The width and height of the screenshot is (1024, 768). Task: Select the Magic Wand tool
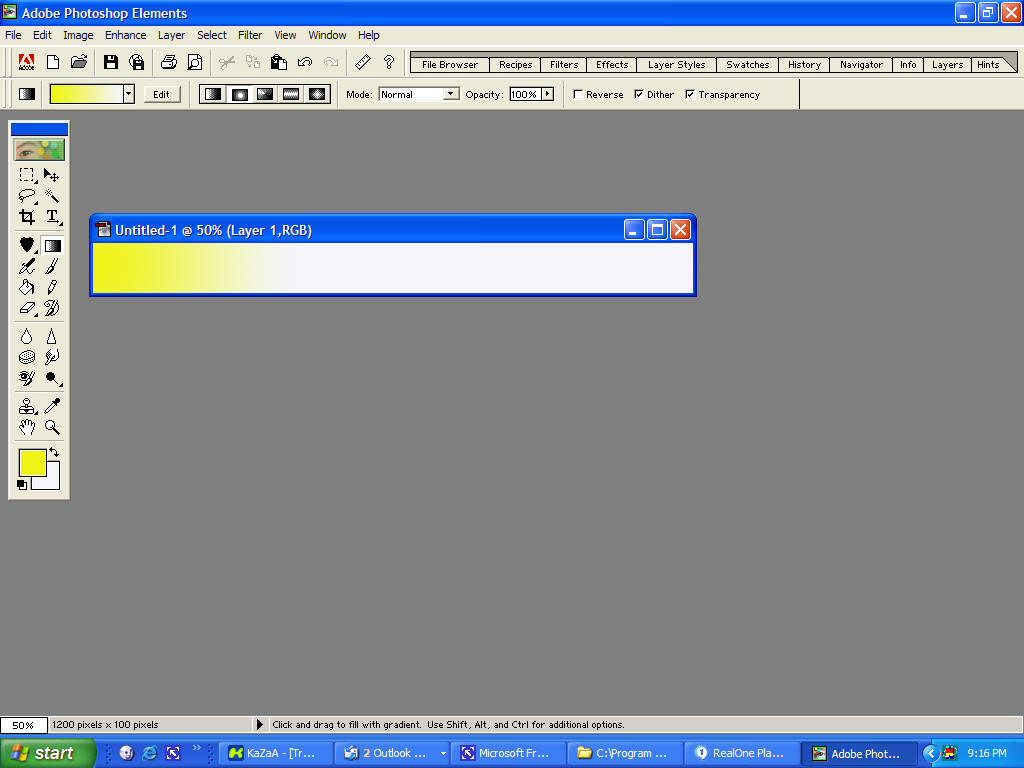(x=52, y=196)
